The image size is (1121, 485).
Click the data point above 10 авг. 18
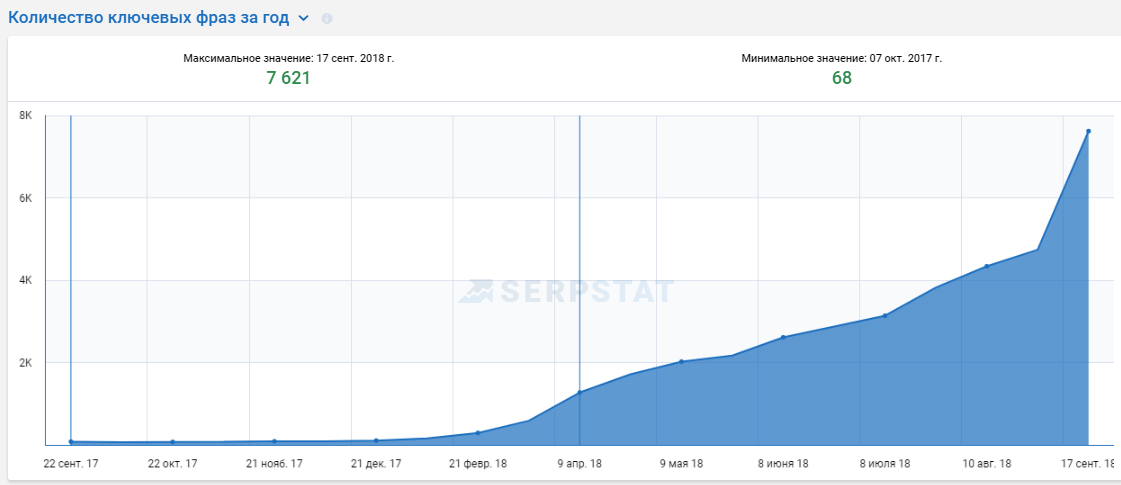click(987, 266)
